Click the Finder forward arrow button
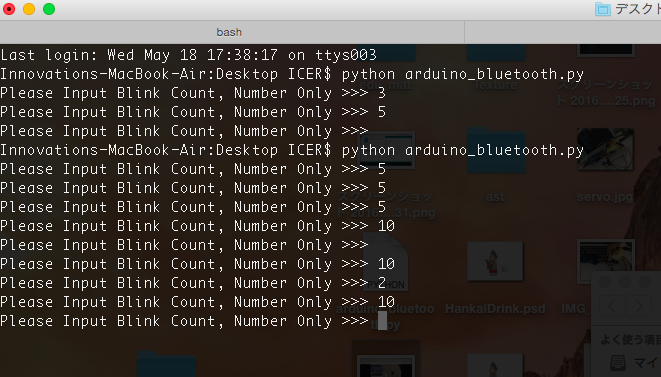This screenshot has width=661, height=377. (639, 306)
